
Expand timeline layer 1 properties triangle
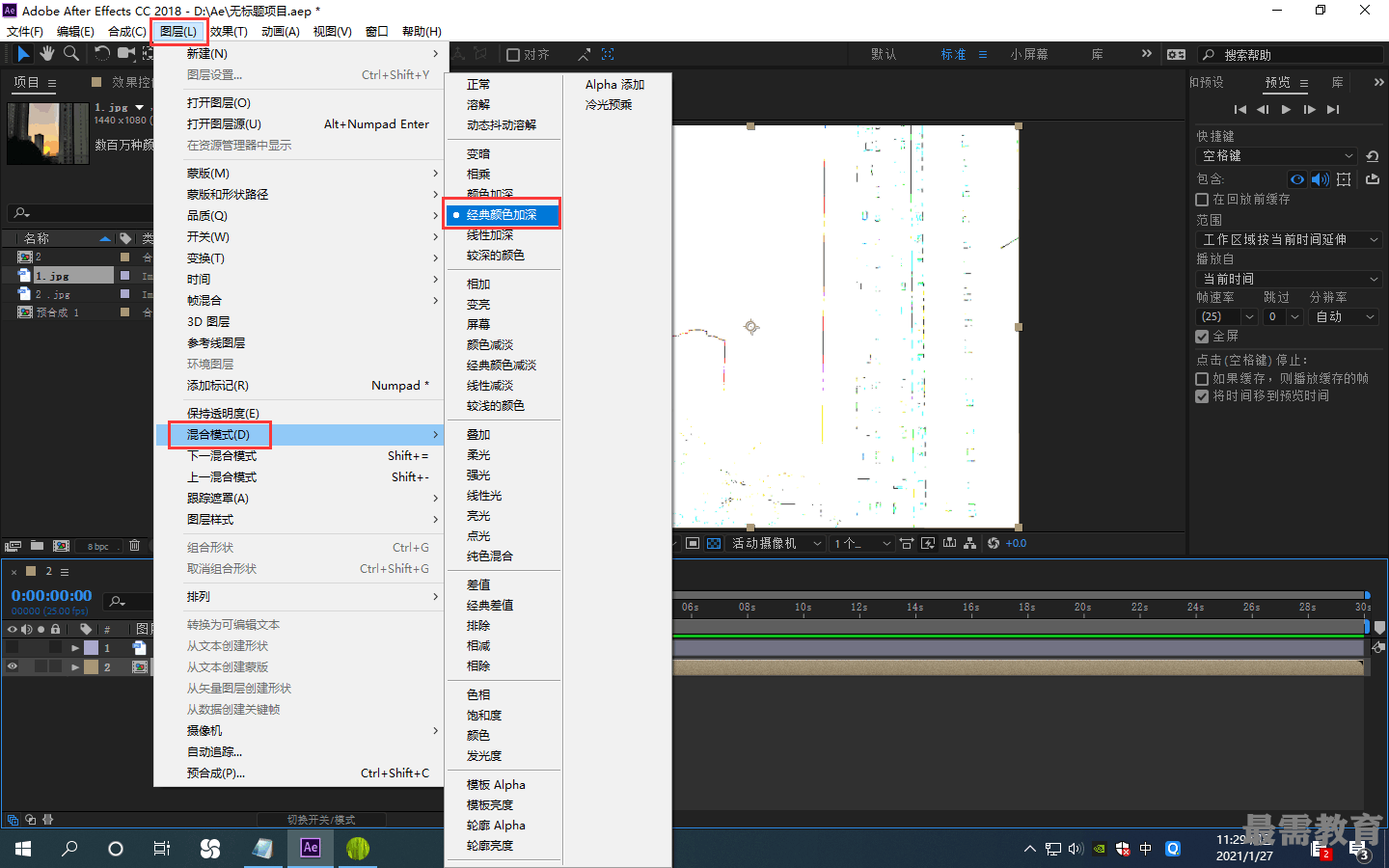[x=75, y=648]
